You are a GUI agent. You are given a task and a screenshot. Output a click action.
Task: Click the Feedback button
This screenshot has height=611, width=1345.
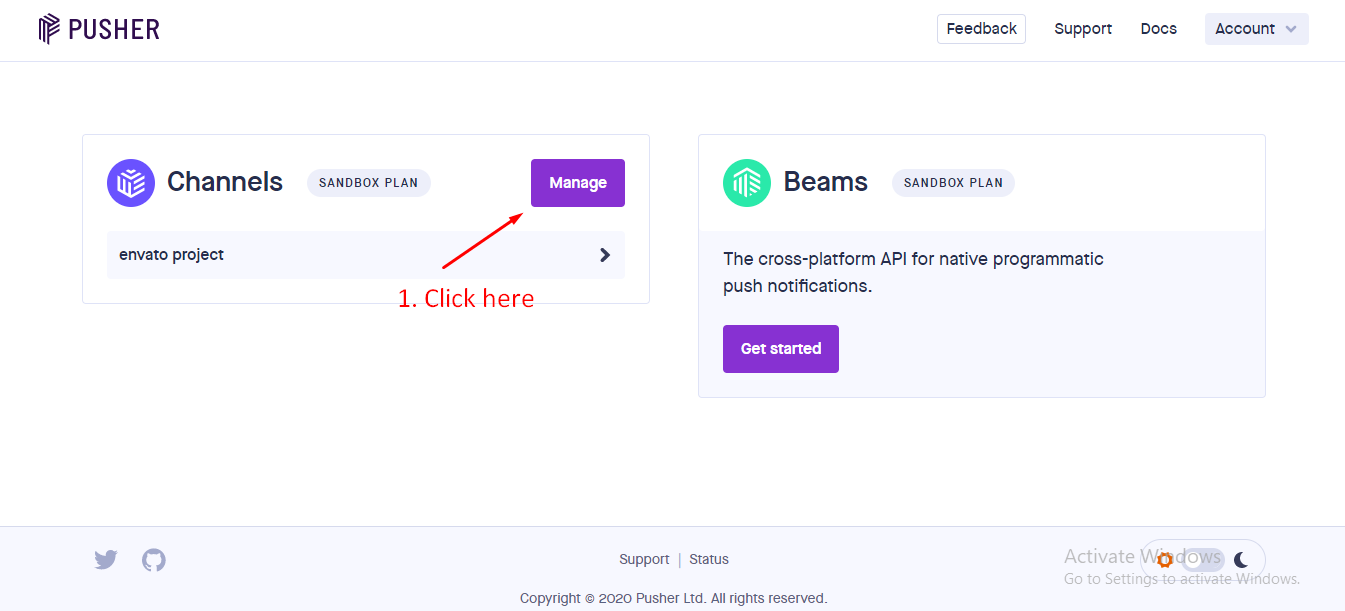pos(981,29)
